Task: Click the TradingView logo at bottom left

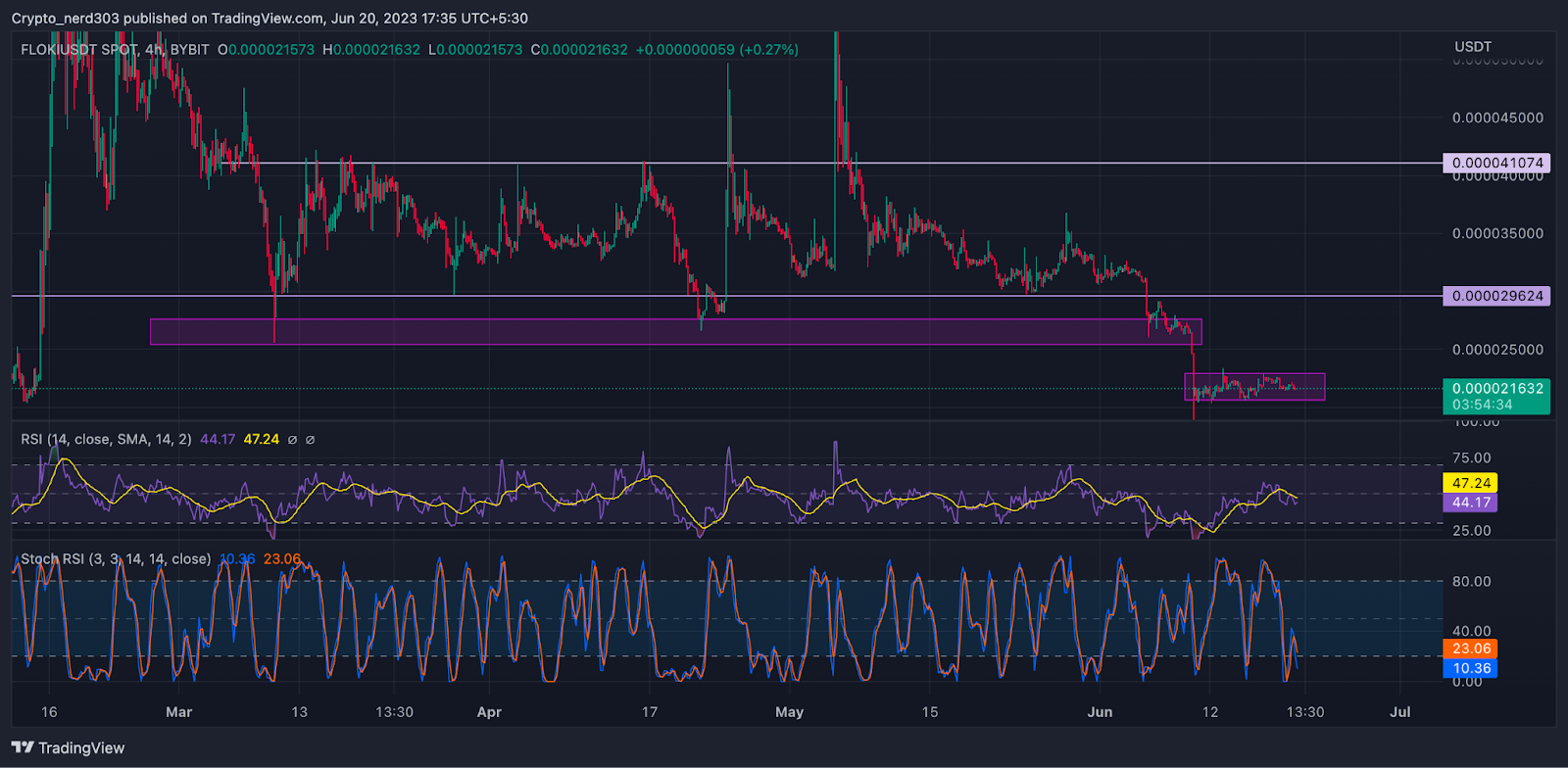Action: (x=69, y=748)
